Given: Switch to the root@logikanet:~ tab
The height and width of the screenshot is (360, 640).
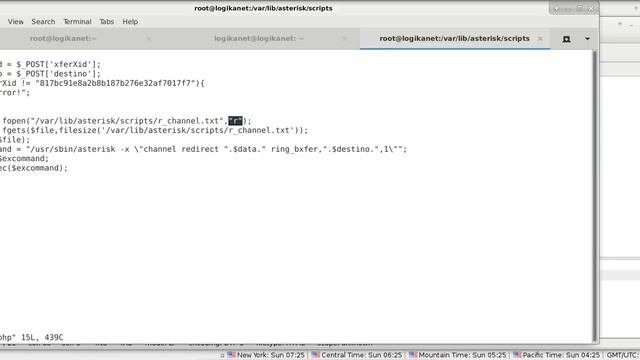Looking at the screenshot, I should pos(63,38).
